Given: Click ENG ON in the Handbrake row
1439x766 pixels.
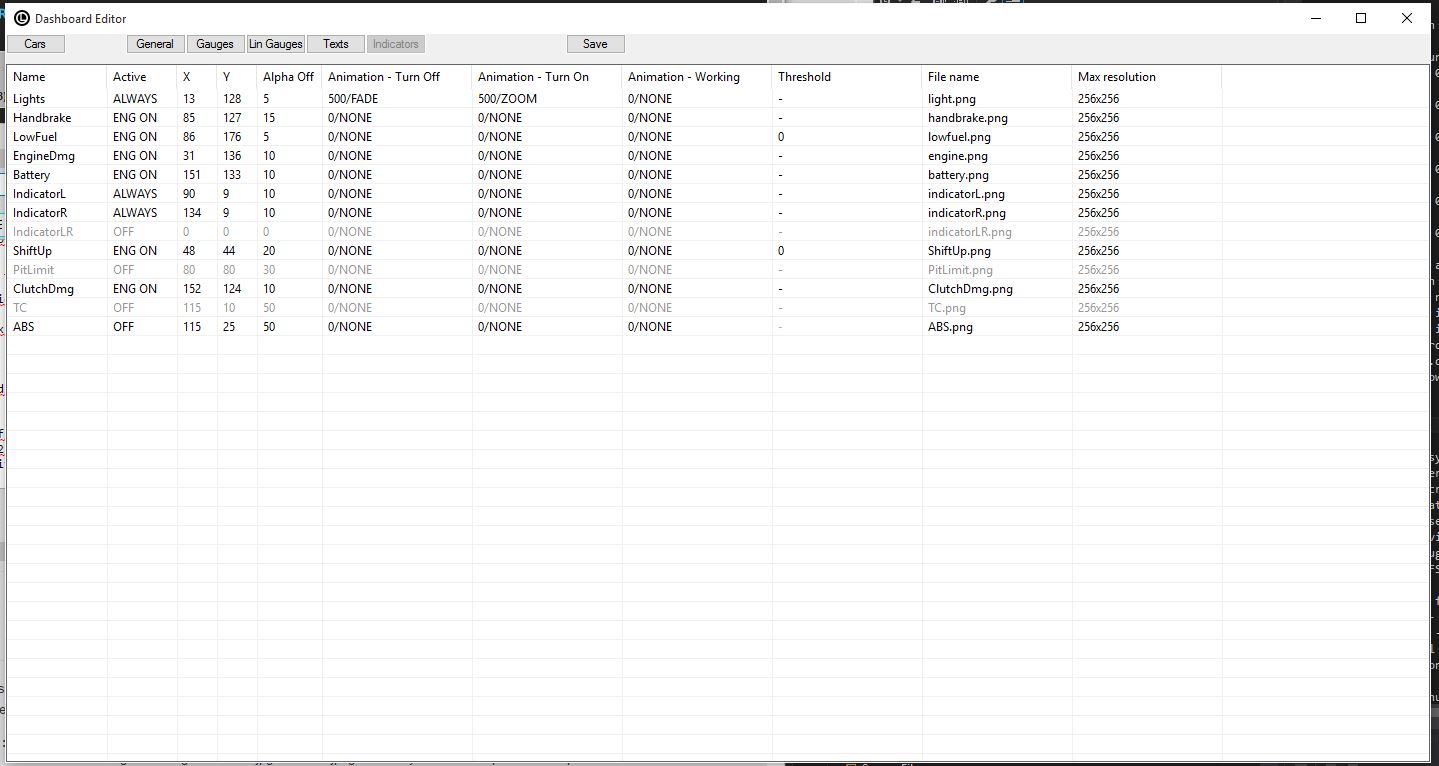Looking at the screenshot, I should point(135,118).
